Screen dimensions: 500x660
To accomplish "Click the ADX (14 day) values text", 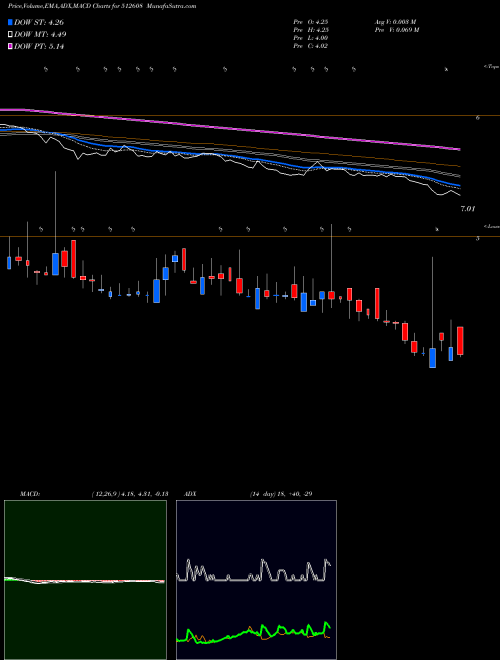I will click(x=281, y=494).
